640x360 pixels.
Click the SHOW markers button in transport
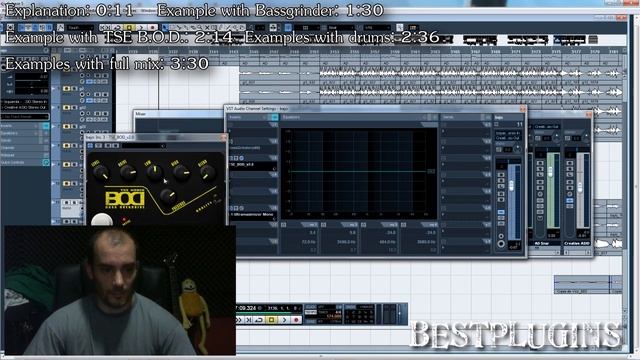(350, 307)
